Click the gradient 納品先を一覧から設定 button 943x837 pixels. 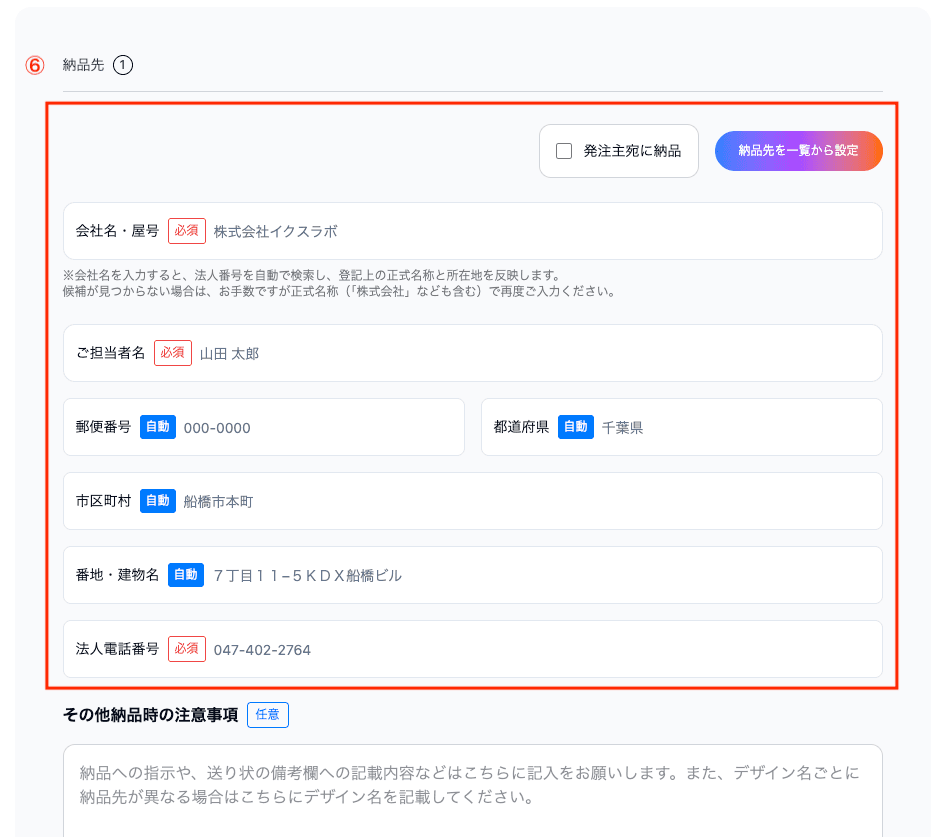pyautogui.click(x=798, y=151)
